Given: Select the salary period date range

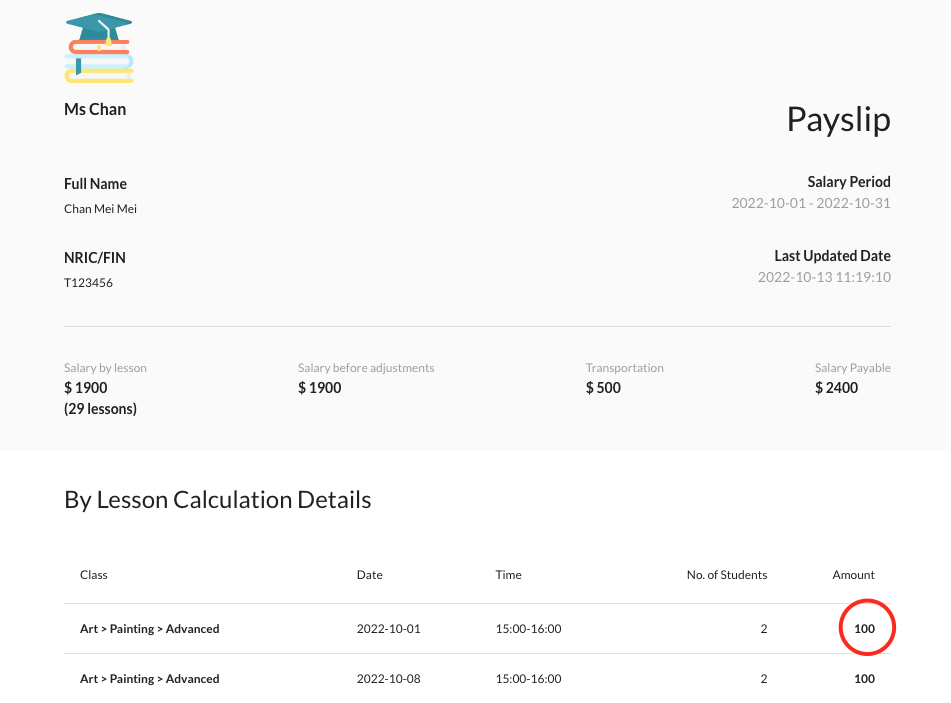Looking at the screenshot, I should click(x=810, y=203).
